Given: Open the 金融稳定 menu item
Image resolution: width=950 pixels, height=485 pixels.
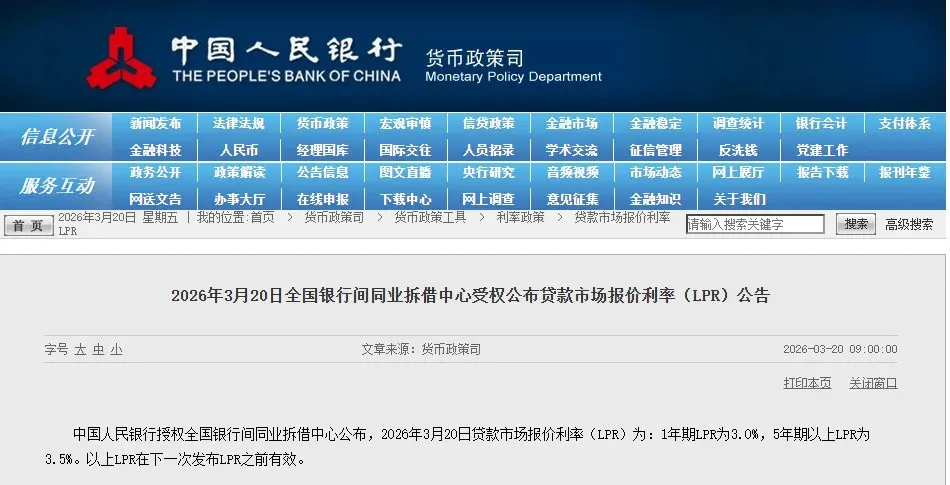Looking at the screenshot, I should [x=655, y=124].
